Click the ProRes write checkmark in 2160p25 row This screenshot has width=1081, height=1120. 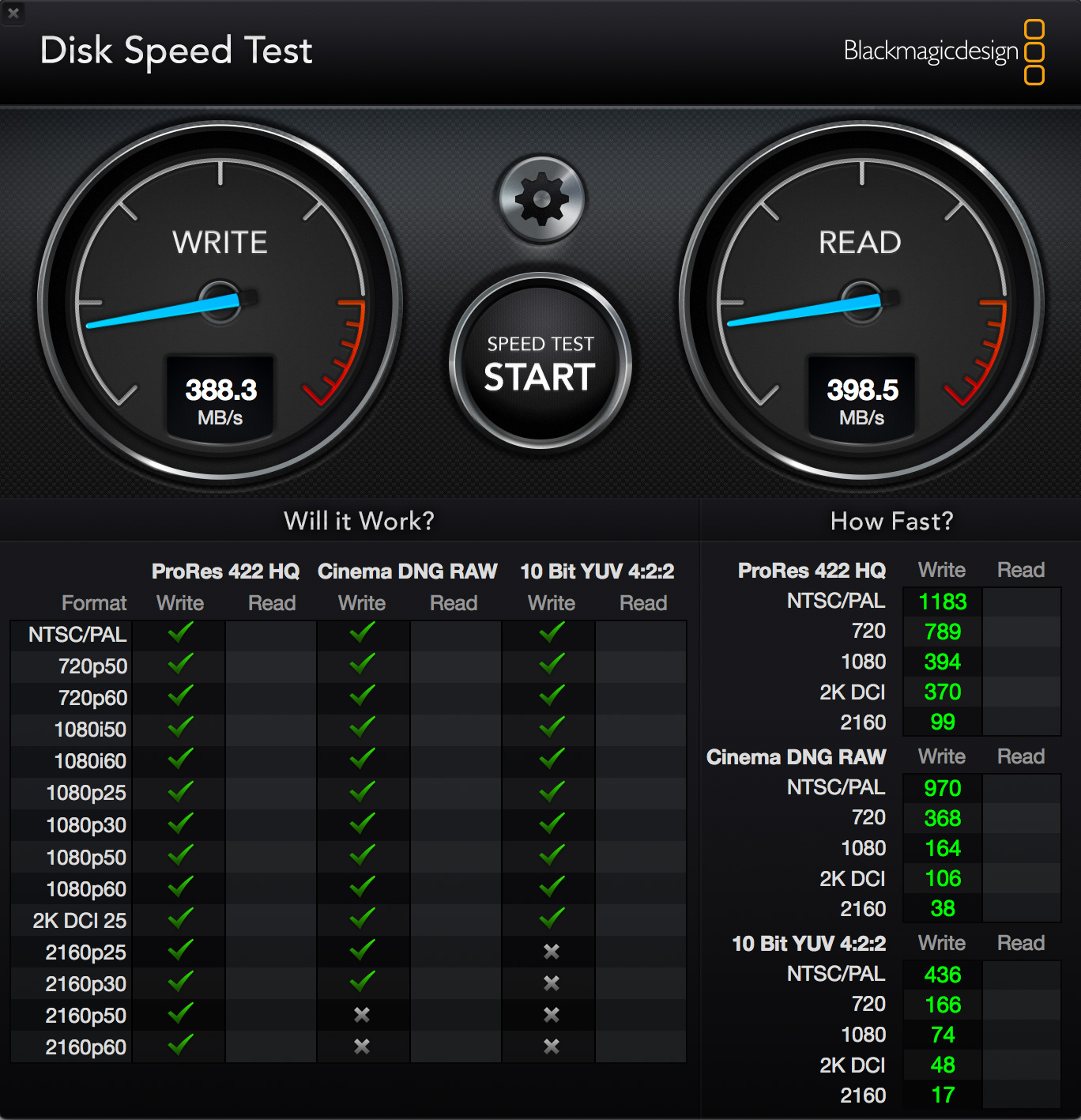click(x=180, y=950)
